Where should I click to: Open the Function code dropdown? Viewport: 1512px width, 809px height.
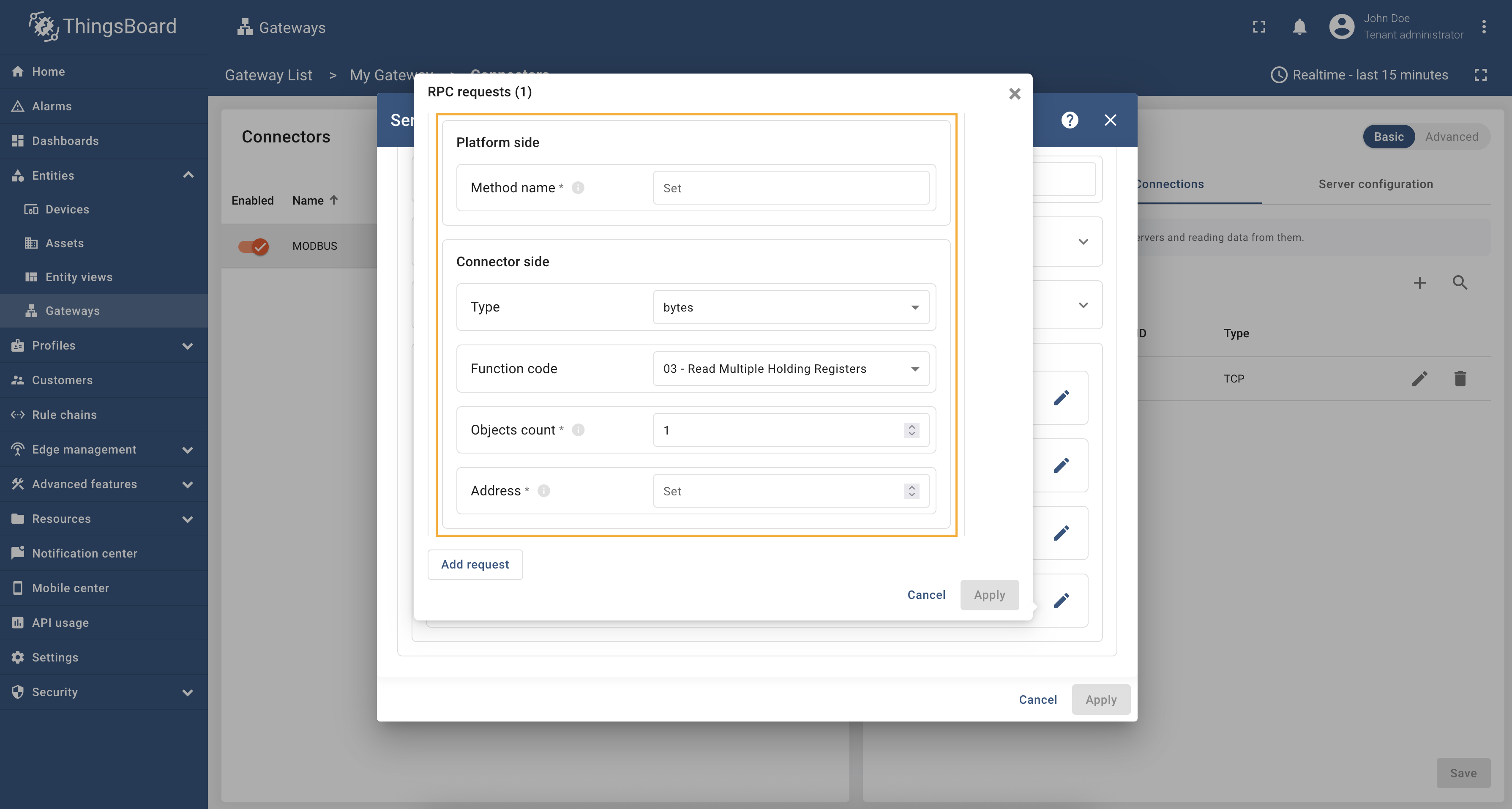pyautogui.click(x=790, y=369)
